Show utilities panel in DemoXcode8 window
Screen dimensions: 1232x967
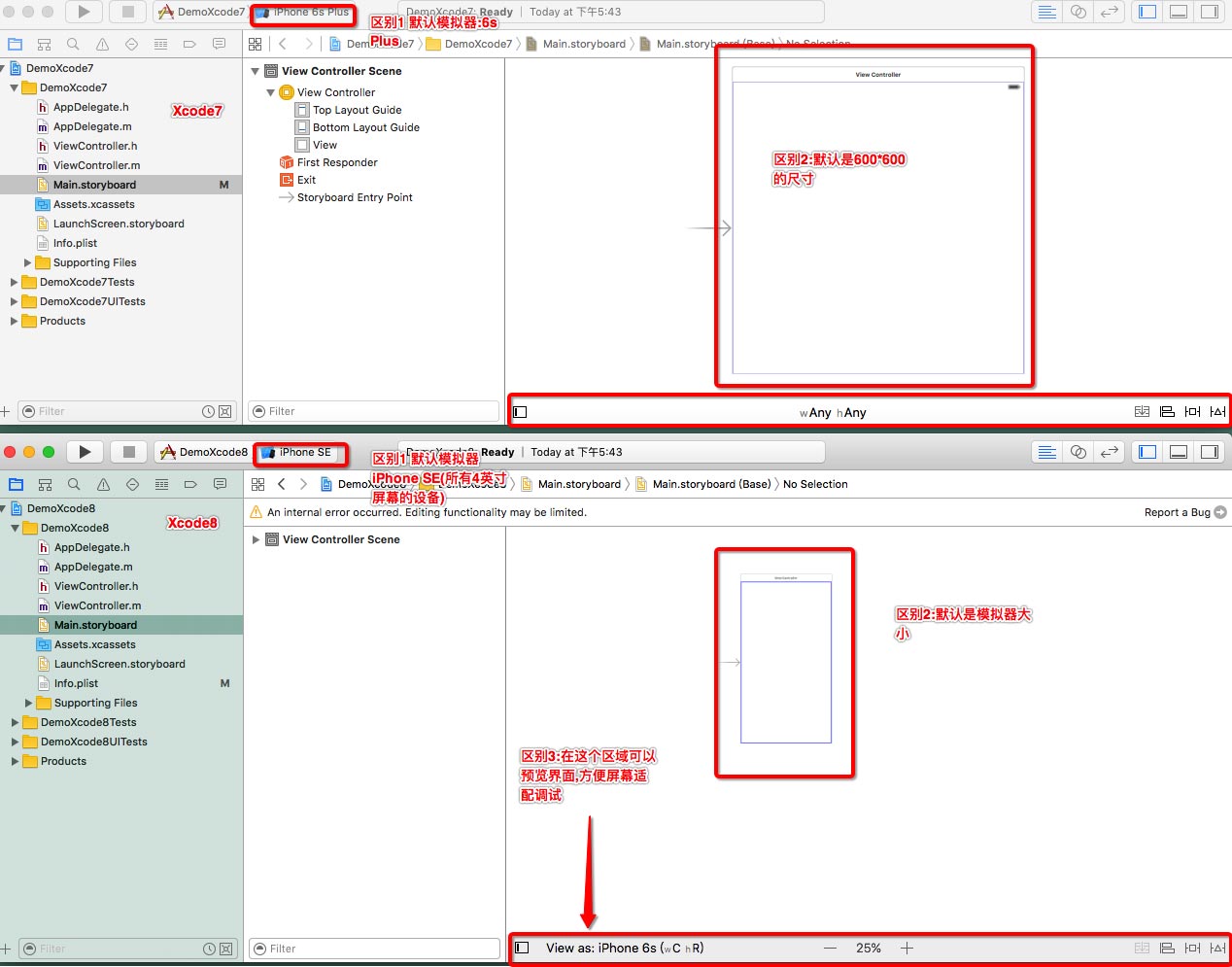[x=1210, y=452]
